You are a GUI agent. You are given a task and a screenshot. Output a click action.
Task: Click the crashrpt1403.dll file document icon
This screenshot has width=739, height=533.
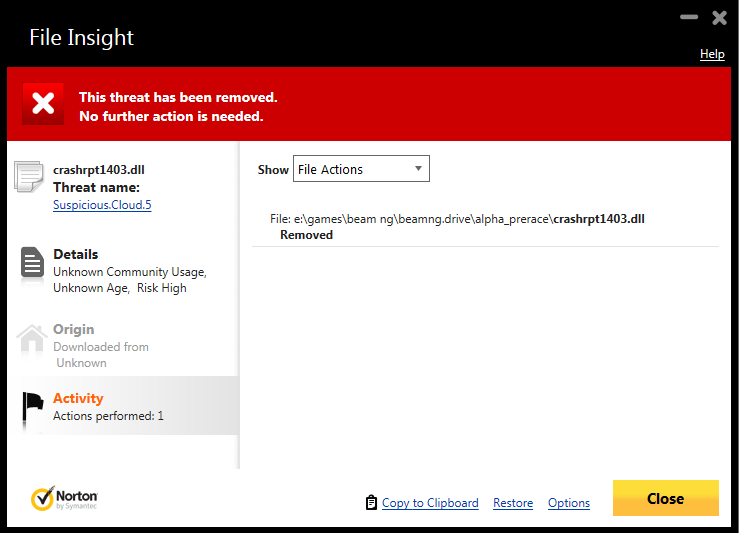coord(29,177)
